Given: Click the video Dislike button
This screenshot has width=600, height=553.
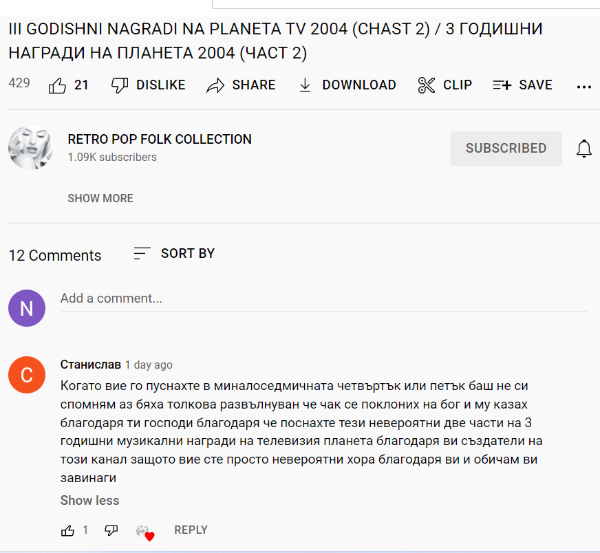Looking at the screenshot, I should pos(148,85).
